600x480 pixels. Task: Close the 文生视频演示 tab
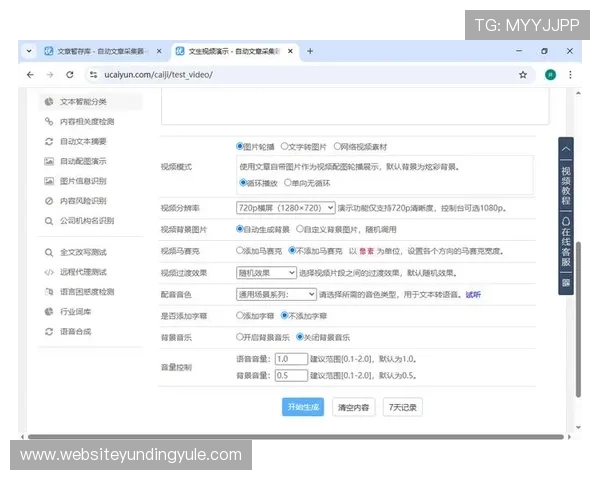click(290, 51)
